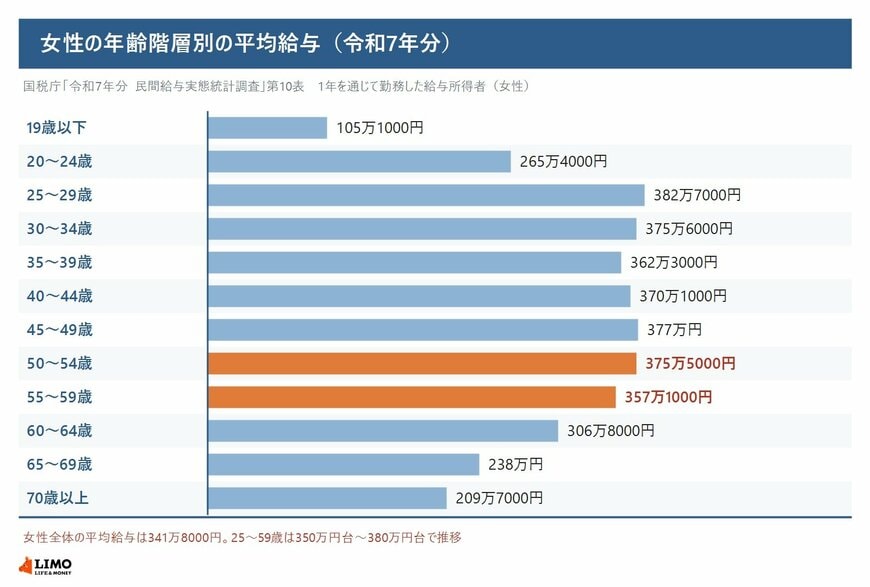The image size is (870, 587).
Task: Click the value 362万3000円
Action: click(674, 262)
